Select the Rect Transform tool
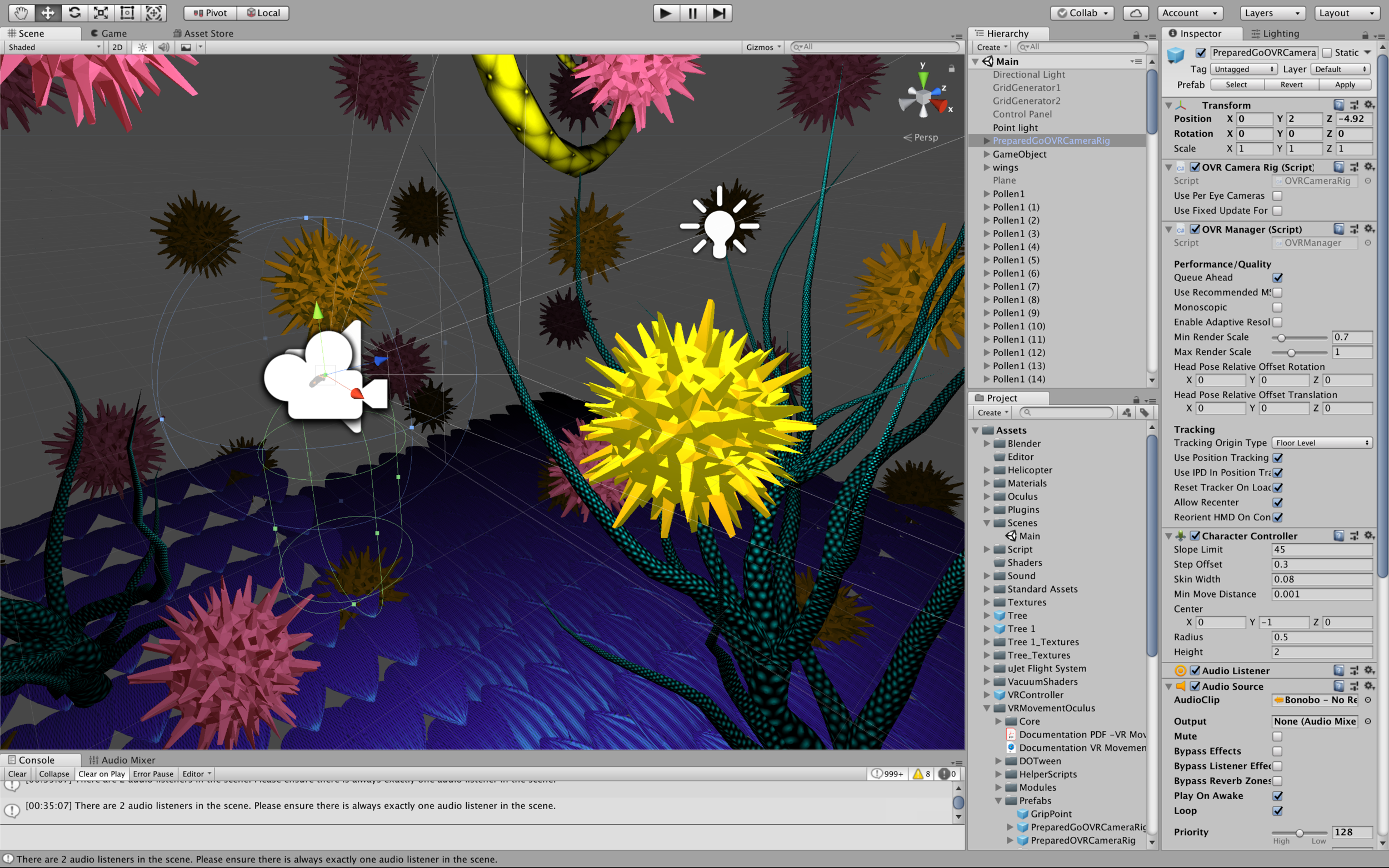Screen dimensions: 1389x868 point(127,13)
